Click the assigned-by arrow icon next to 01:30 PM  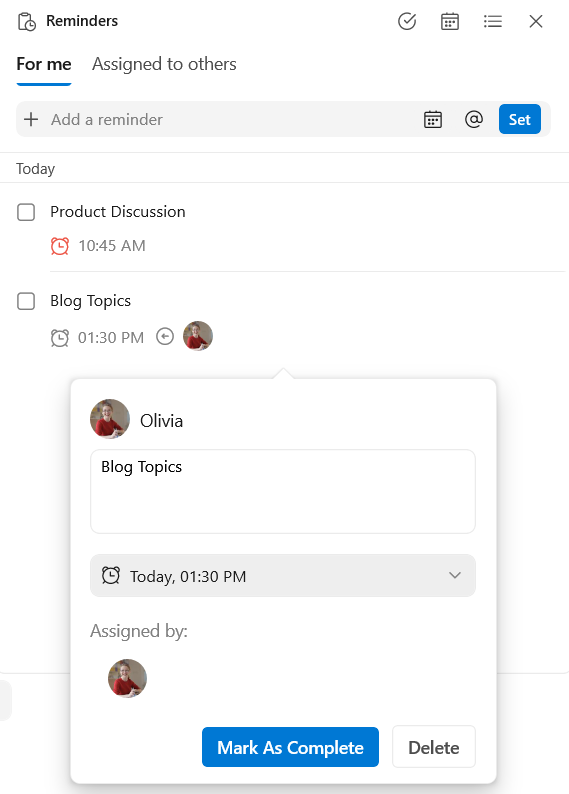pos(165,337)
